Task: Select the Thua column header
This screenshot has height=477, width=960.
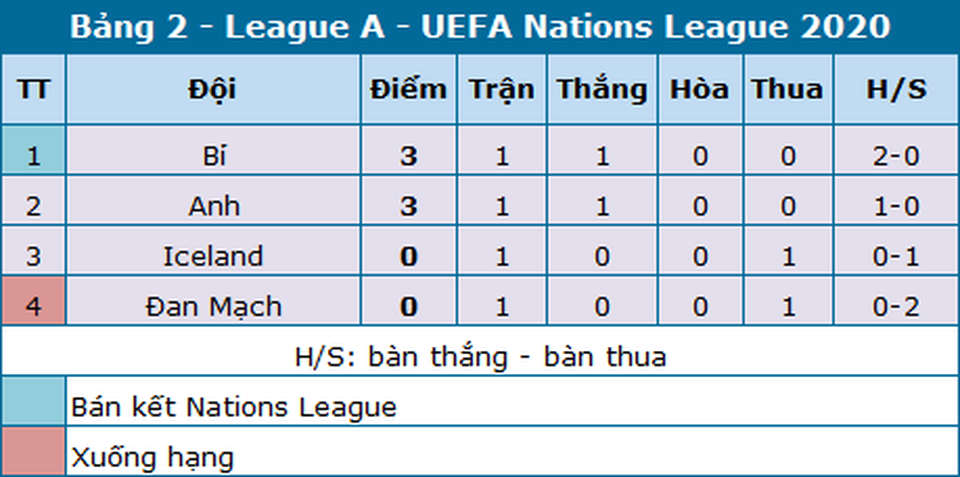Action: [788, 89]
